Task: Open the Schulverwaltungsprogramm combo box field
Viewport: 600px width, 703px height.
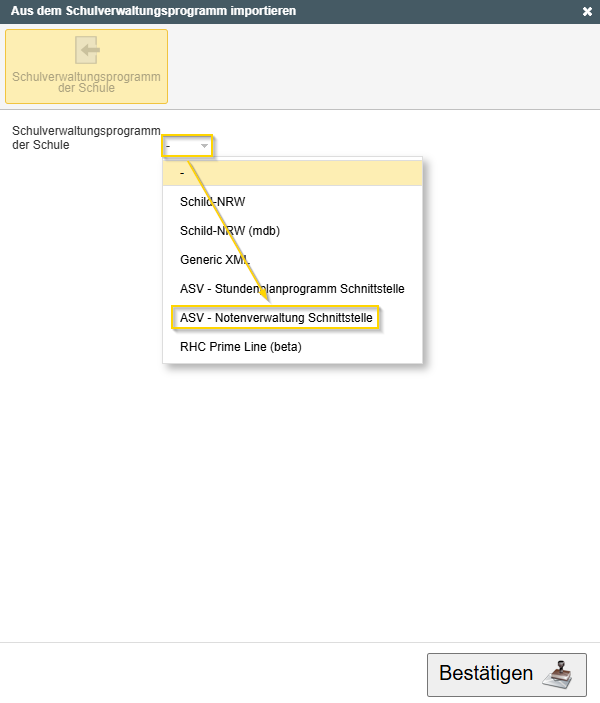Action: point(182,146)
